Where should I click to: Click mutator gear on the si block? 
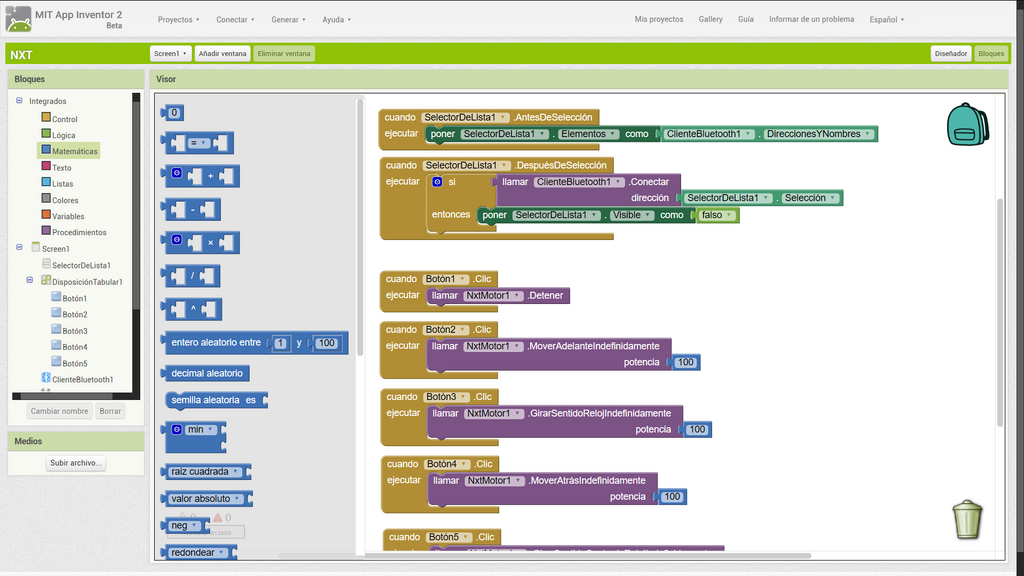click(437, 182)
